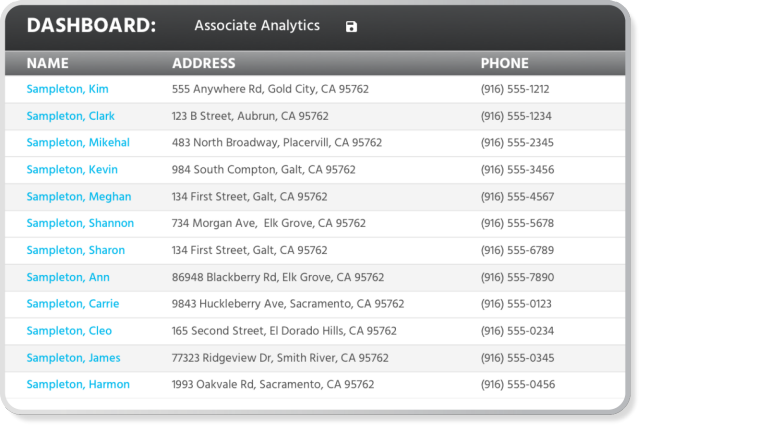Open Sampleton, James record link
Image resolution: width=768 pixels, height=432 pixels.
(73, 358)
